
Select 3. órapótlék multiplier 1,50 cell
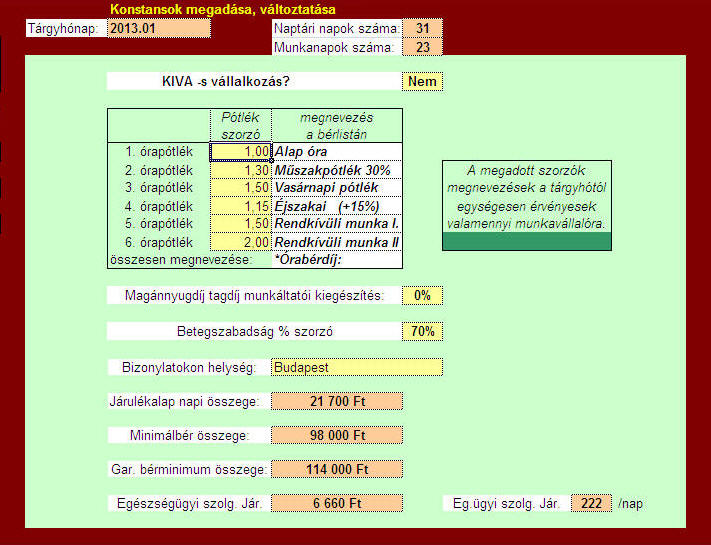[x=240, y=188]
